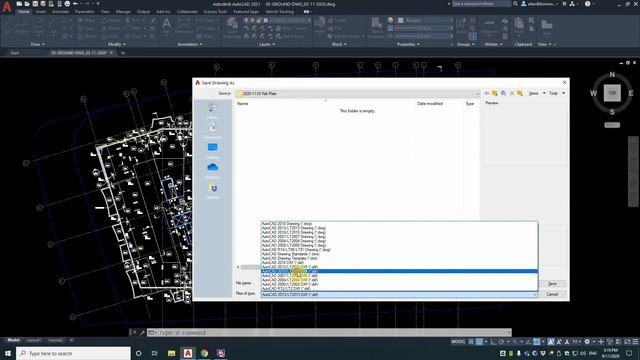Click Task View icon on the taskbar
The width and height of the screenshot is (640, 360).
[155, 353]
